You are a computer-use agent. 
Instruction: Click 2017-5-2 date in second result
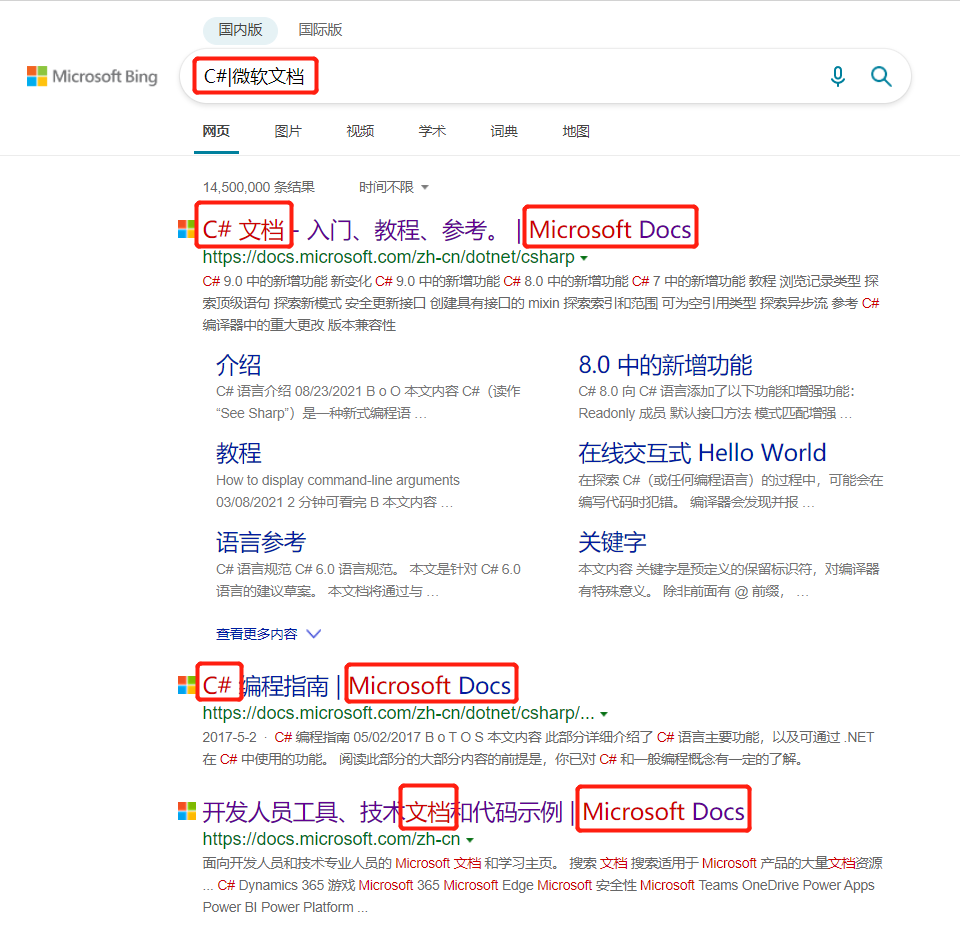click(230, 737)
